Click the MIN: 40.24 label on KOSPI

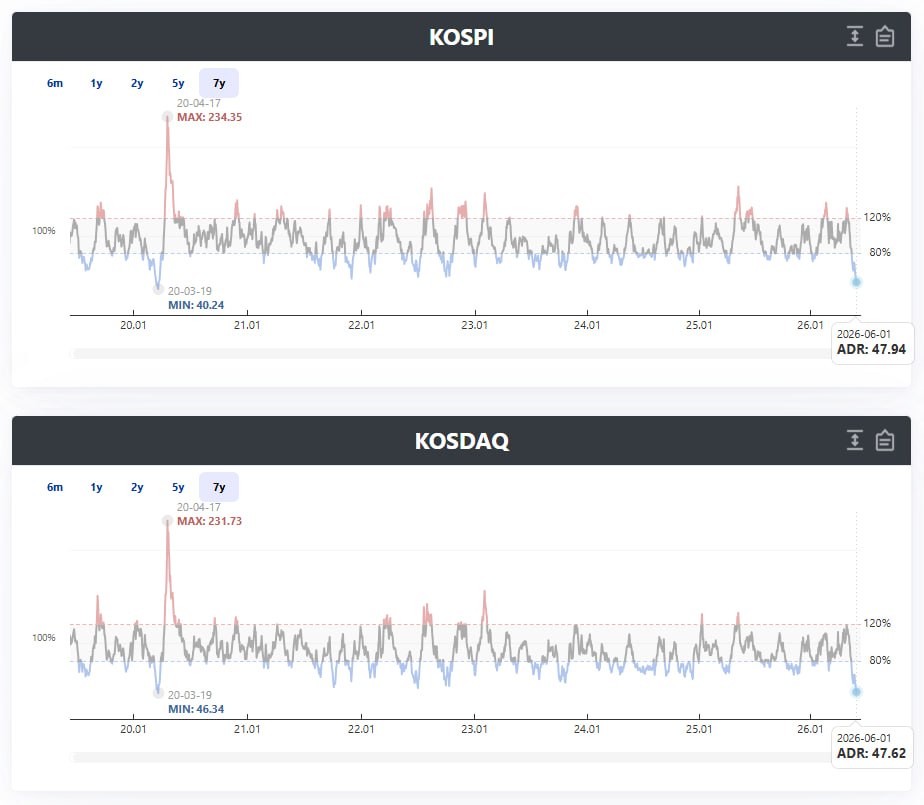[x=196, y=305]
